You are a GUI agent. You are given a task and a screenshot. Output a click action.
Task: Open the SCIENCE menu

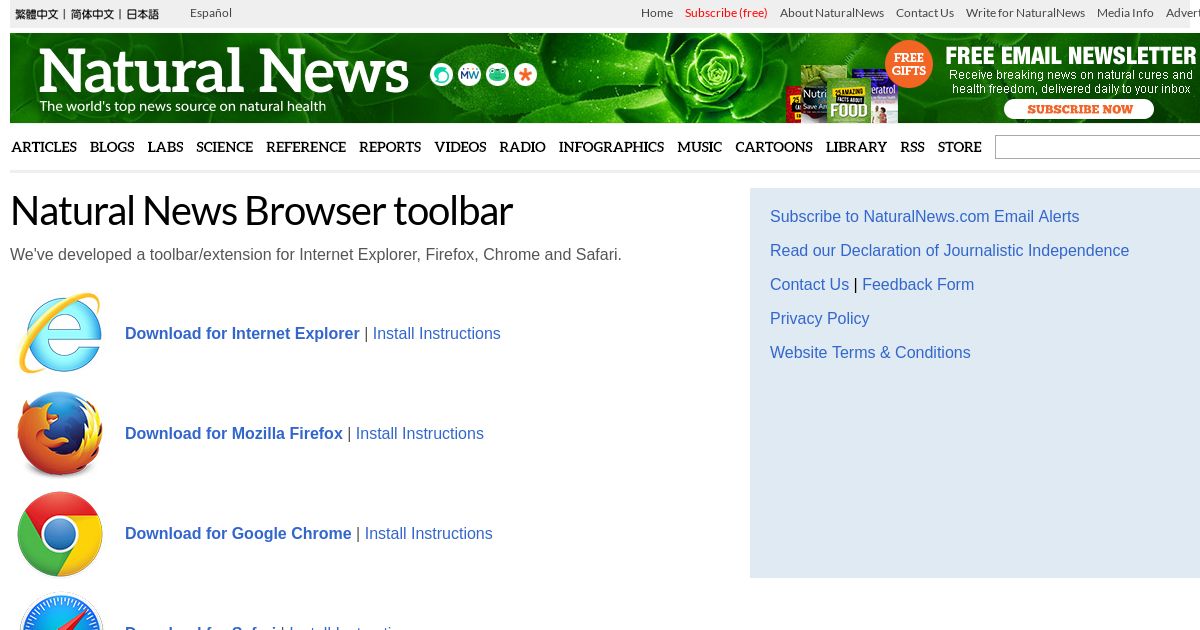pyautogui.click(x=224, y=147)
